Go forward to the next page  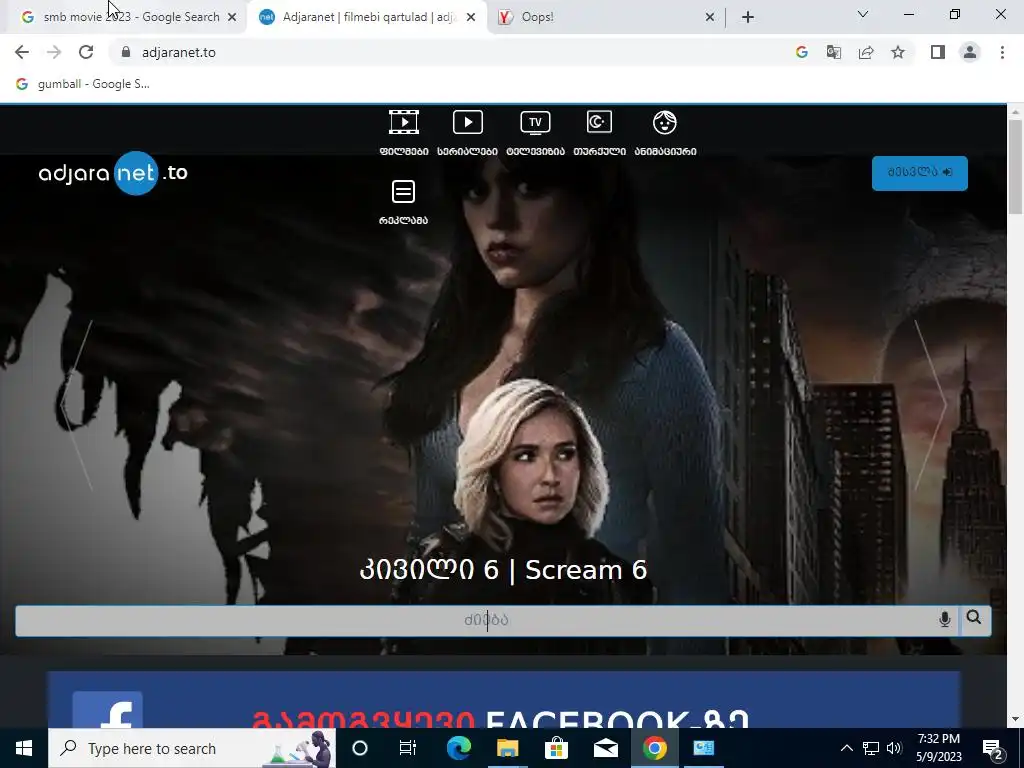54,52
